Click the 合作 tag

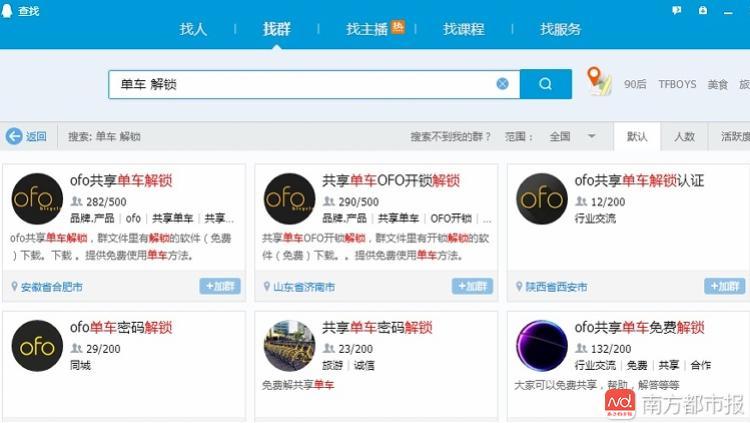[701, 366]
